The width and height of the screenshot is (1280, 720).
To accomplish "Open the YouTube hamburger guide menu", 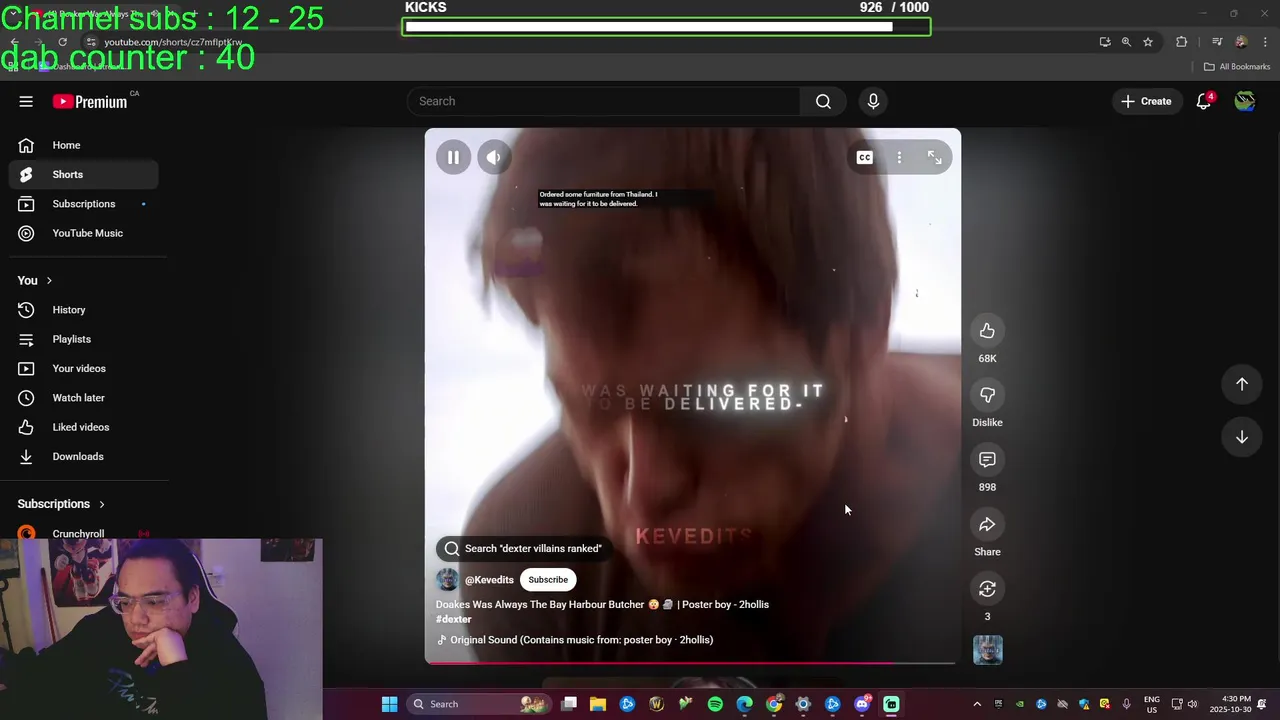I will 26,101.
